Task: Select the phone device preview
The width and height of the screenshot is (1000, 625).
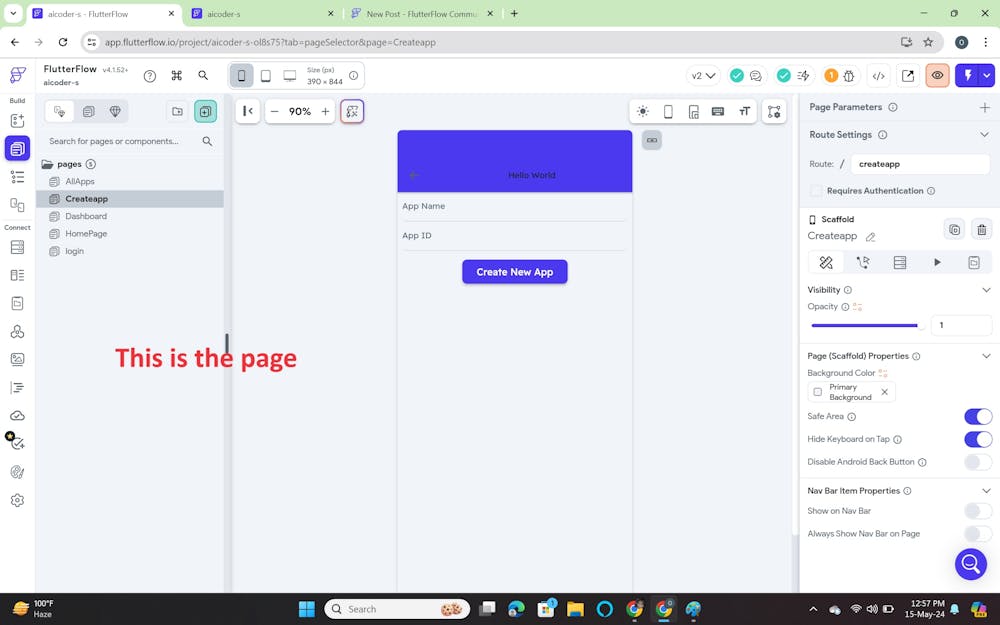Action: pos(242,76)
